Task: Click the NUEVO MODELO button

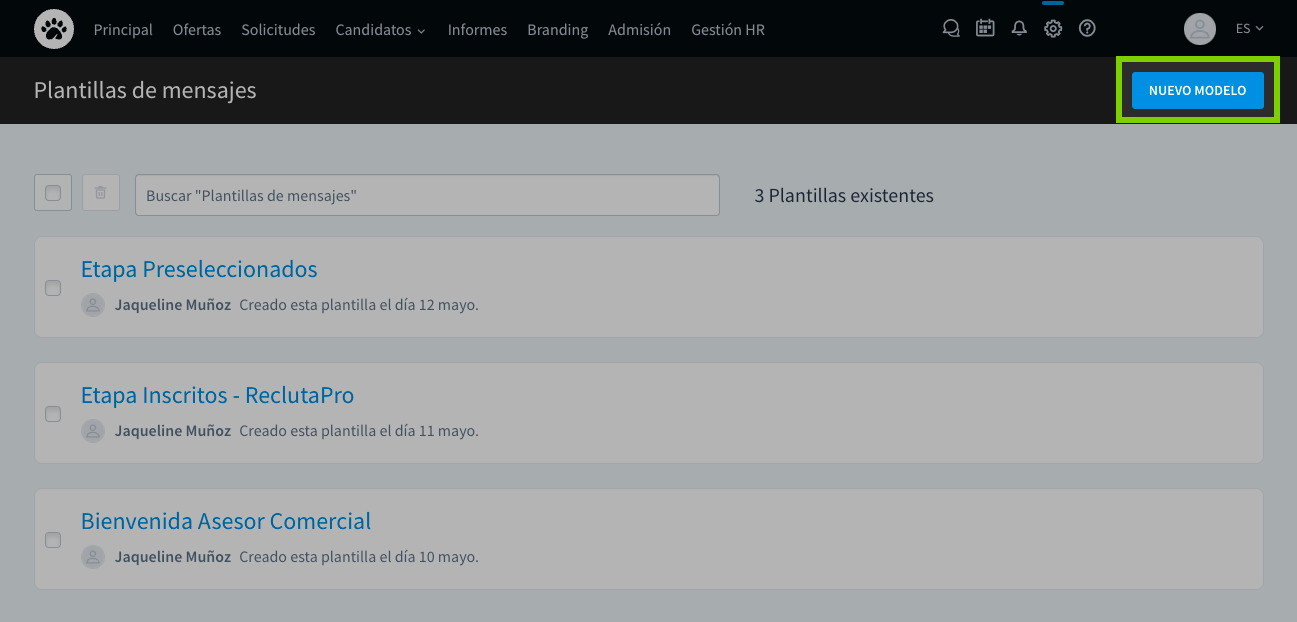Action: click(1197, 89)
